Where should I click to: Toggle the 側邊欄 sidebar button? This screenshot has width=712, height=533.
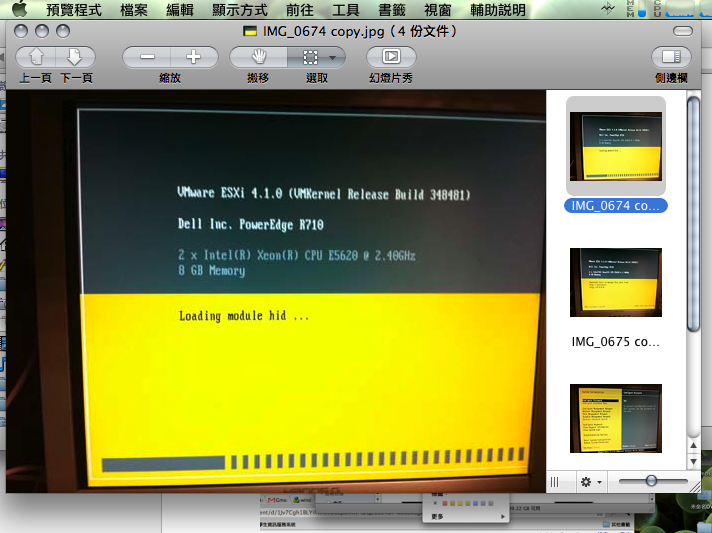[671, 57]
